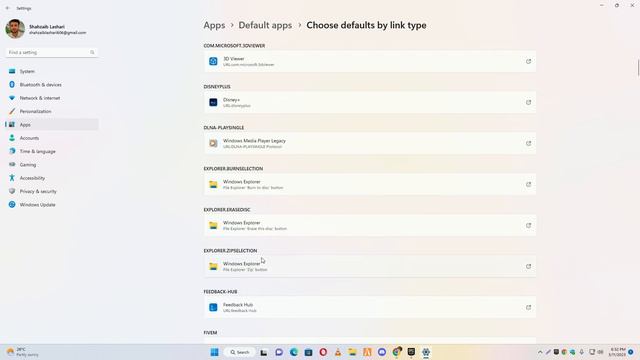Click the Apps breadcrumb link
The height and width of the screenshot is (360, 640).
click(214, 25)
